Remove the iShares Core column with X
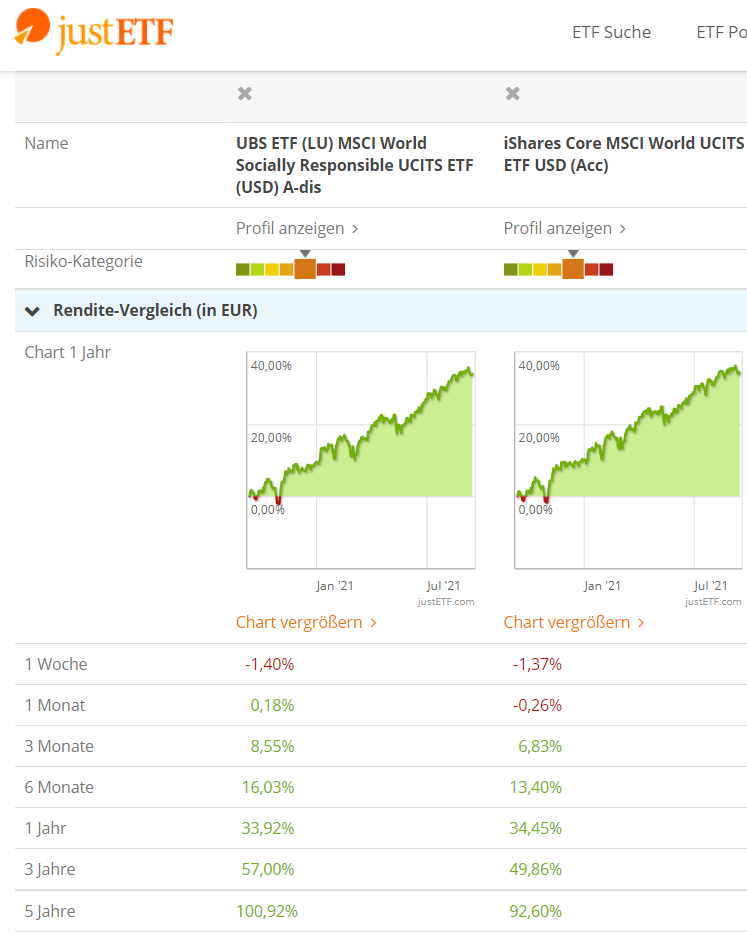Viewport: 747px width, 932px height. point(513,94)
